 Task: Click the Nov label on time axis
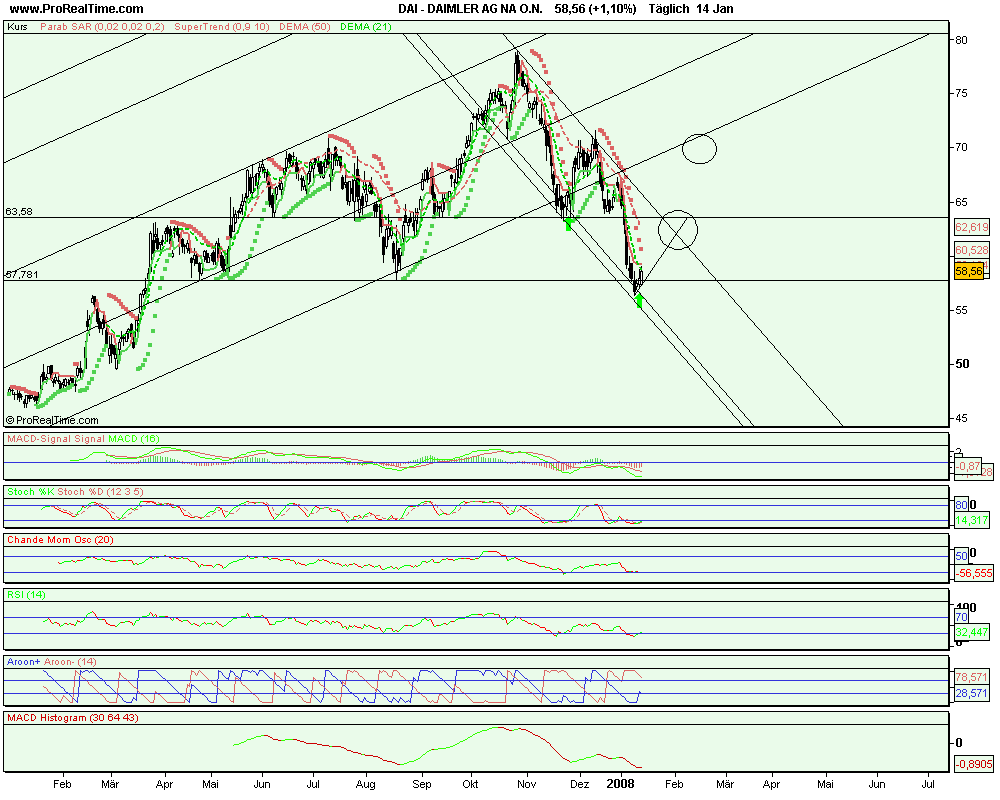pos(526,784)
